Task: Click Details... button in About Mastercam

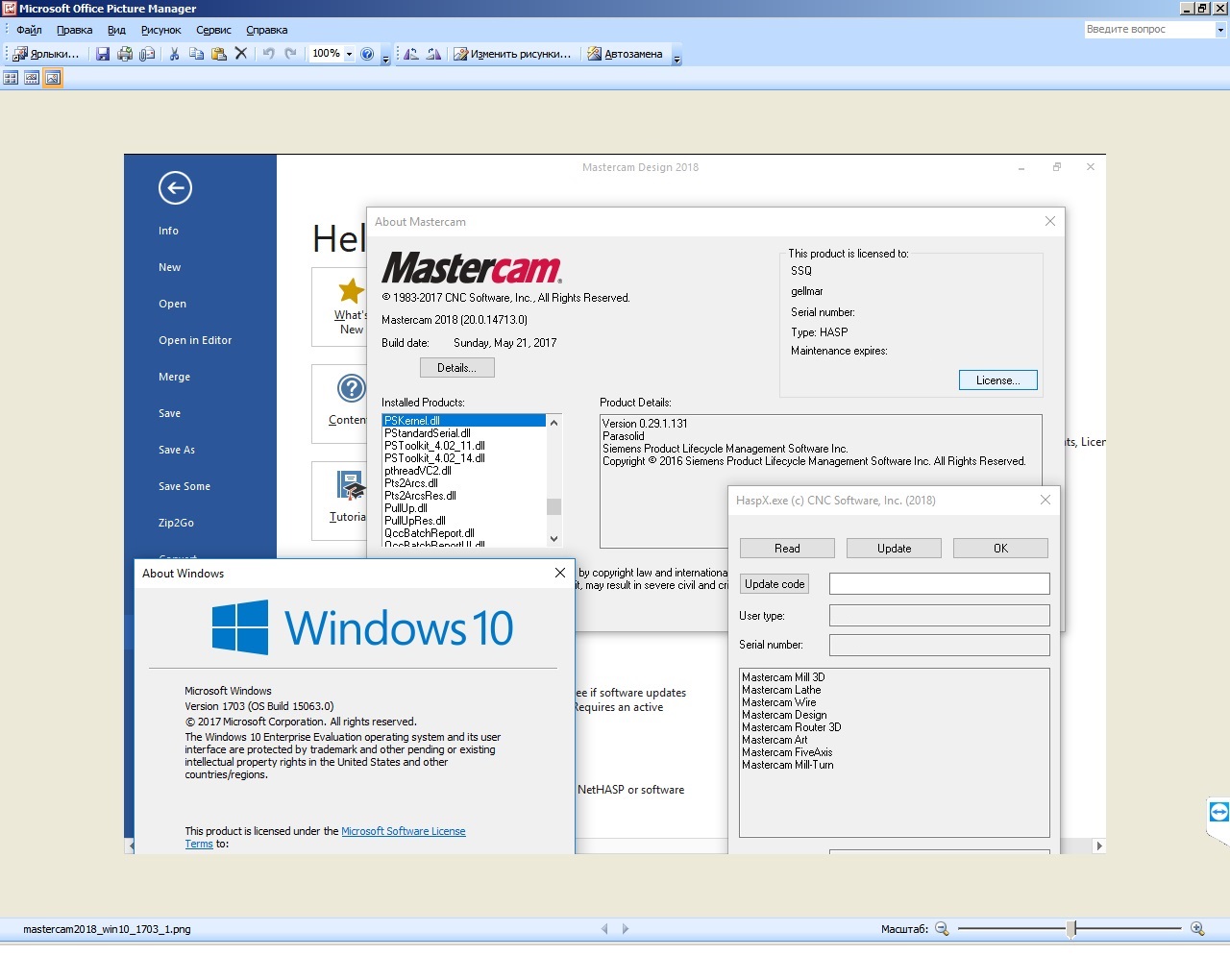Action: point(456,368)
